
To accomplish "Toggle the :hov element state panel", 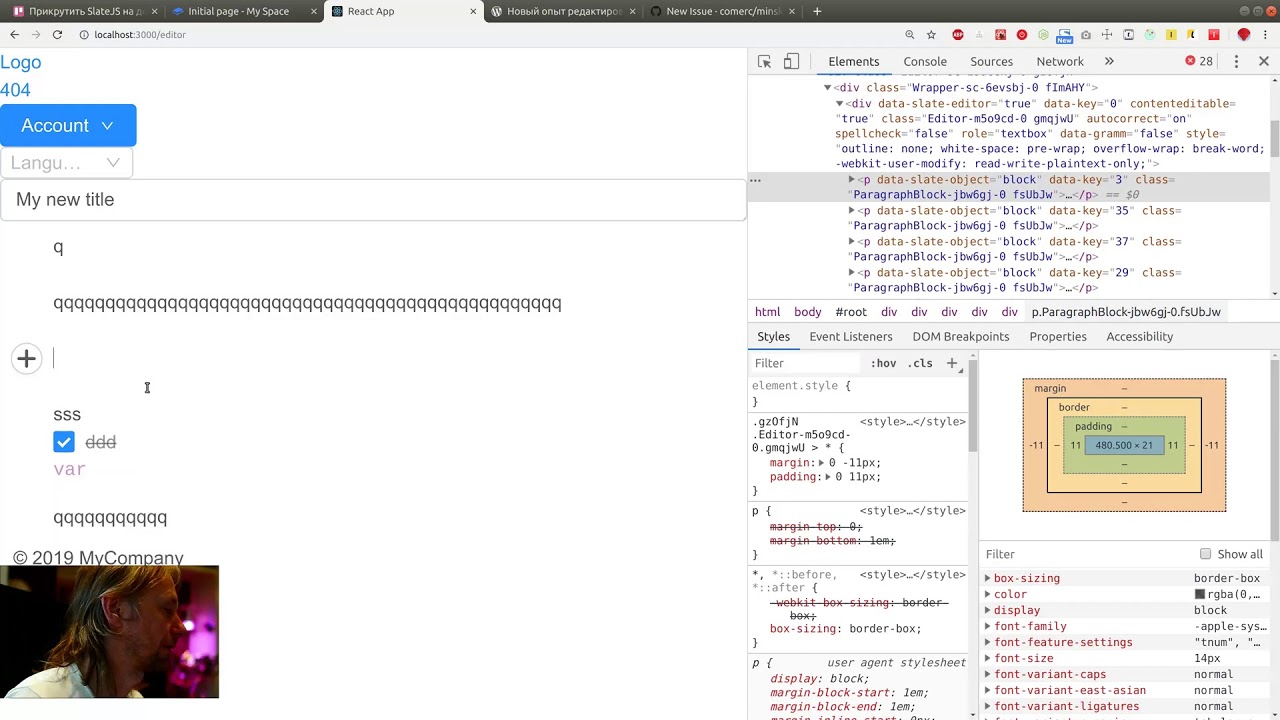I will point(883,363).
